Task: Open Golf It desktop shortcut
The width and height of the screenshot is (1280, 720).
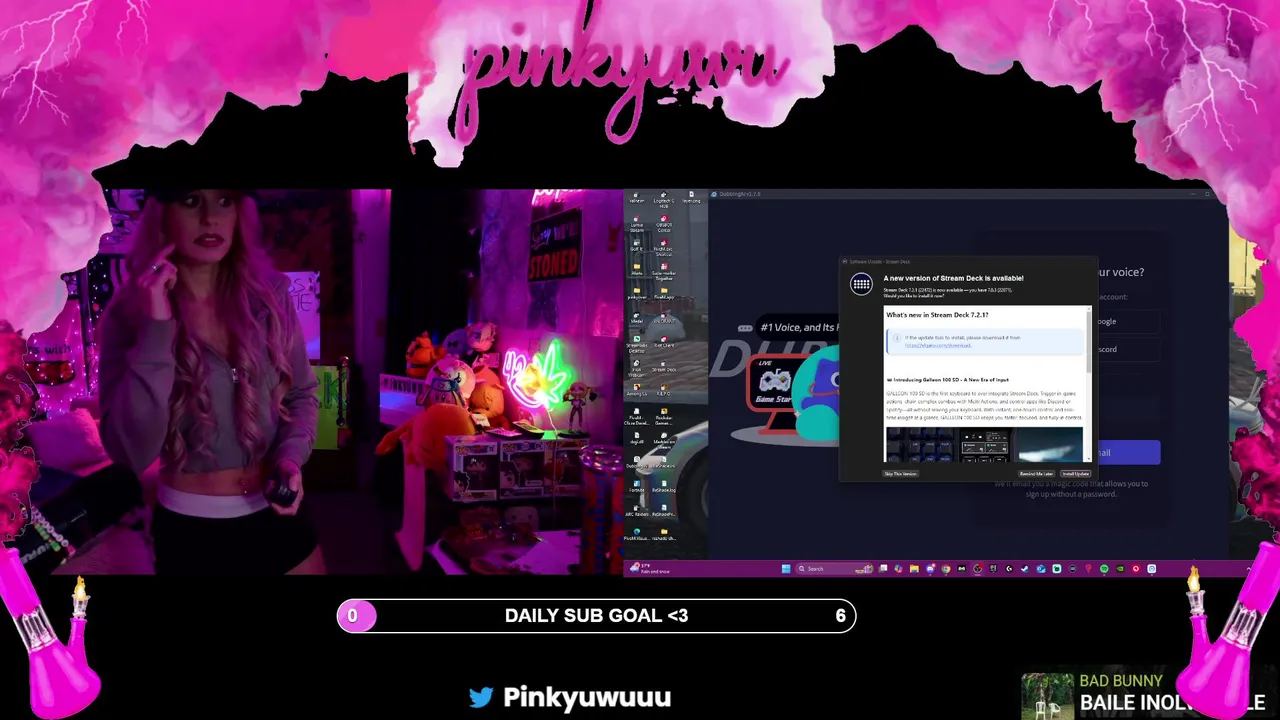Action: coord(636,246)
